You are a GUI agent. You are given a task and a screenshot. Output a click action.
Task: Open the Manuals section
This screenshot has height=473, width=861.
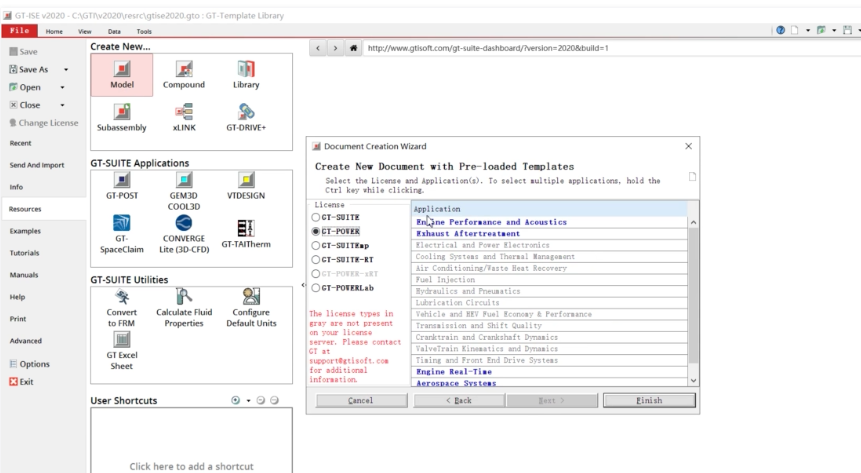pyautogui.click(x=24, y=275)
